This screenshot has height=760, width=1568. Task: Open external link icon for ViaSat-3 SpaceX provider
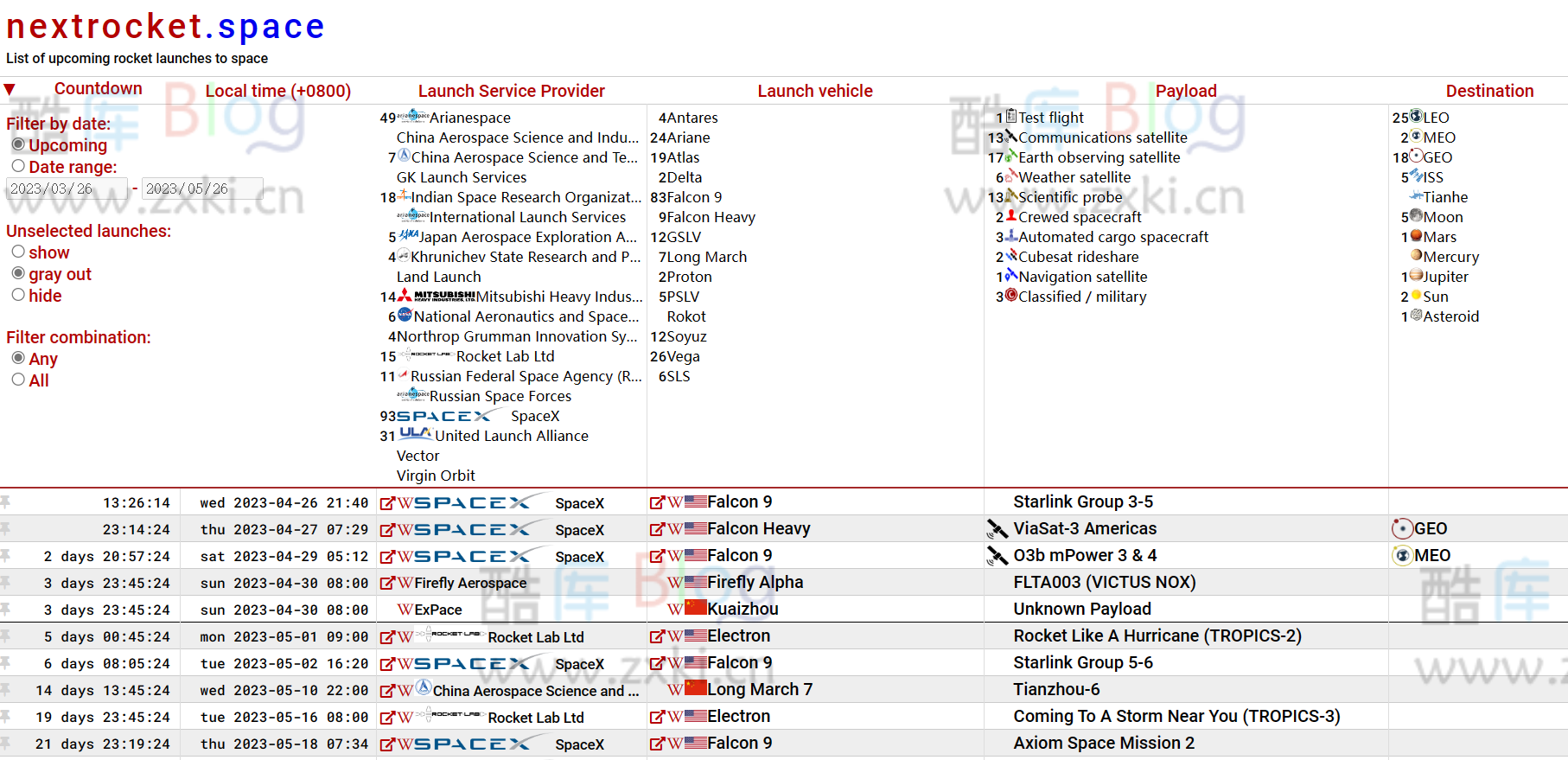point(386,530)
